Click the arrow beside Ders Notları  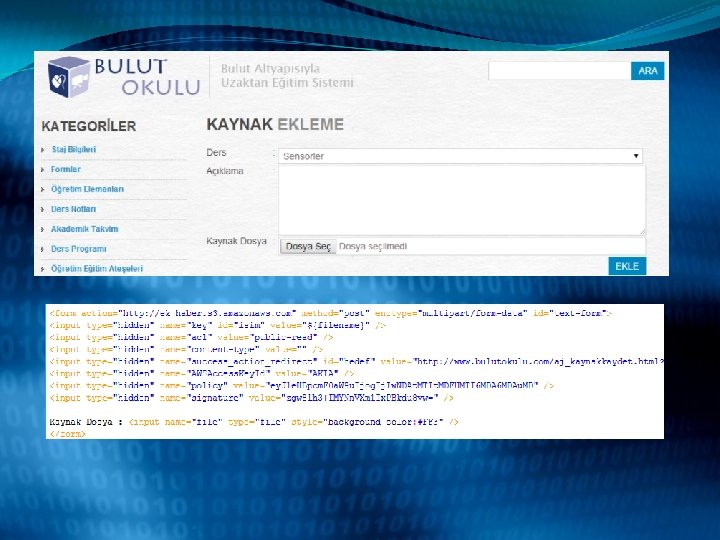(x=43, y=209)
